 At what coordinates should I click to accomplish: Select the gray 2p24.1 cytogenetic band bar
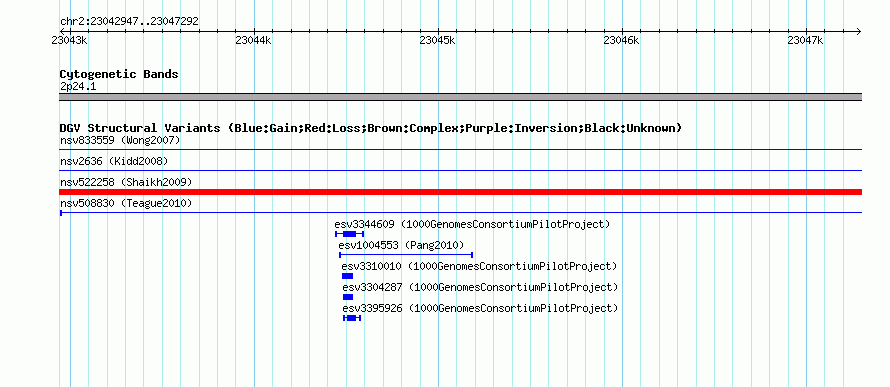coord(460,97)
